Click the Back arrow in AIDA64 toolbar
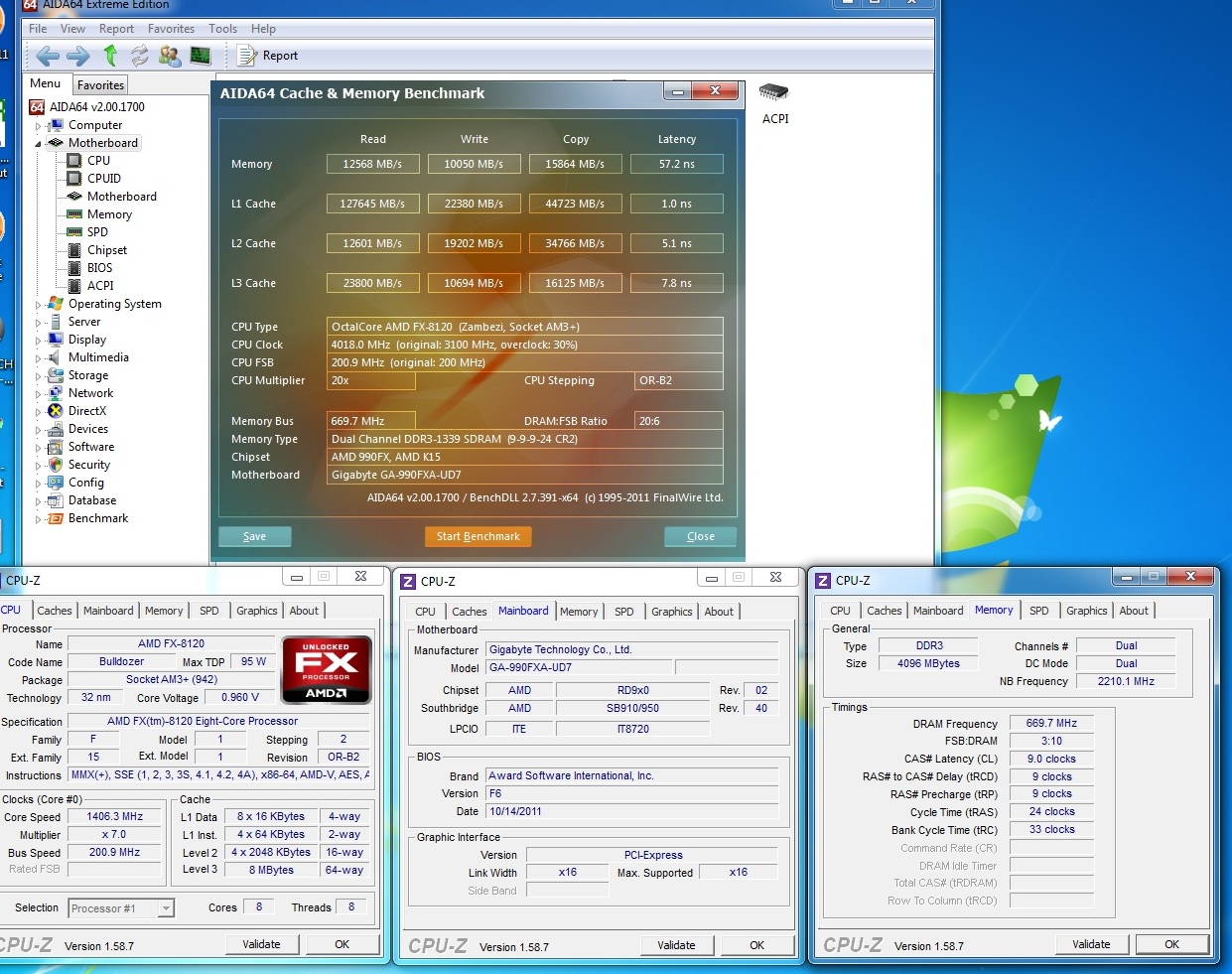 48,56
